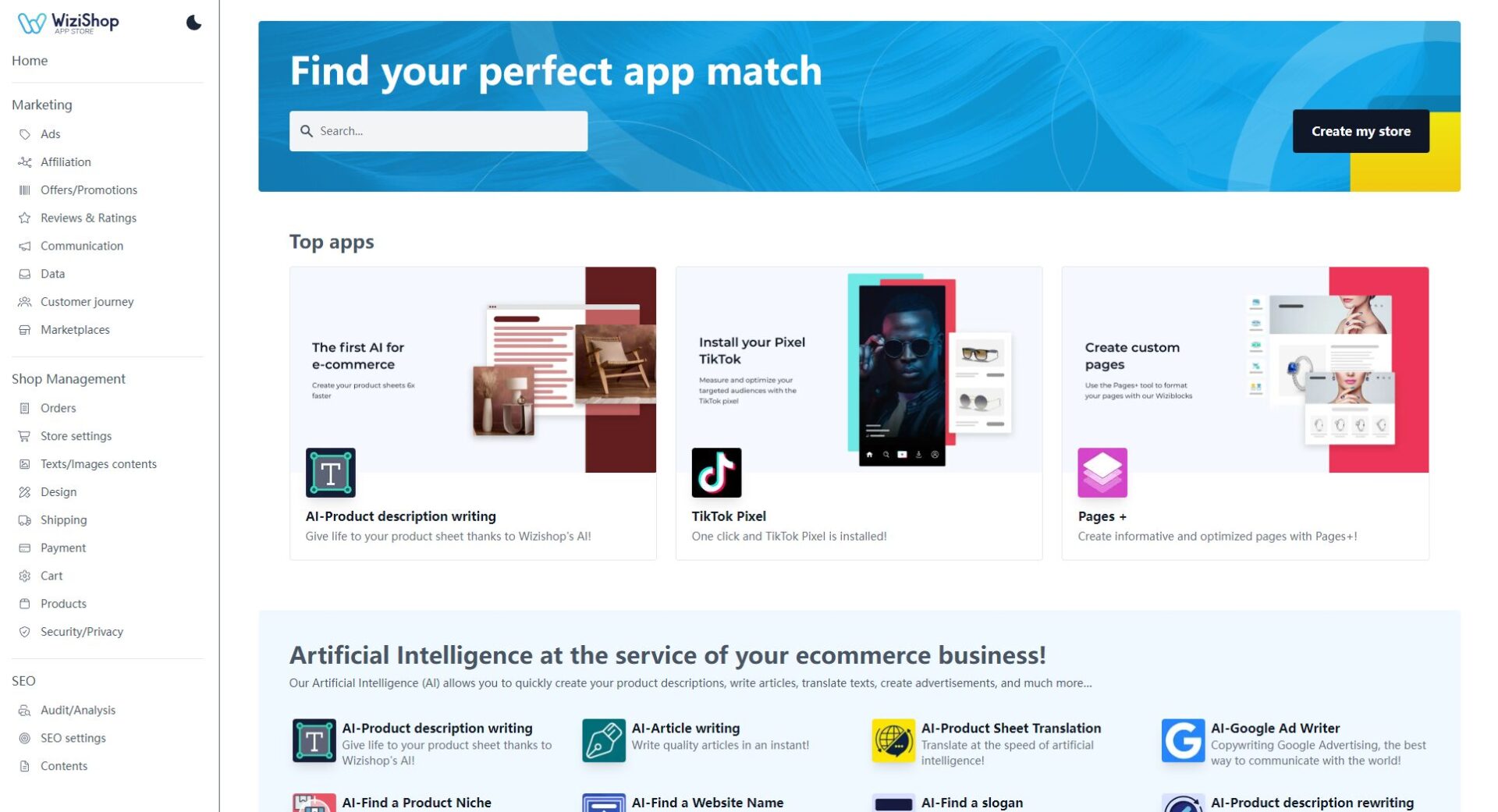Collapse the Shop Management section header
This screenshot has height=812, width=1498.
click(x=69, y=378)
